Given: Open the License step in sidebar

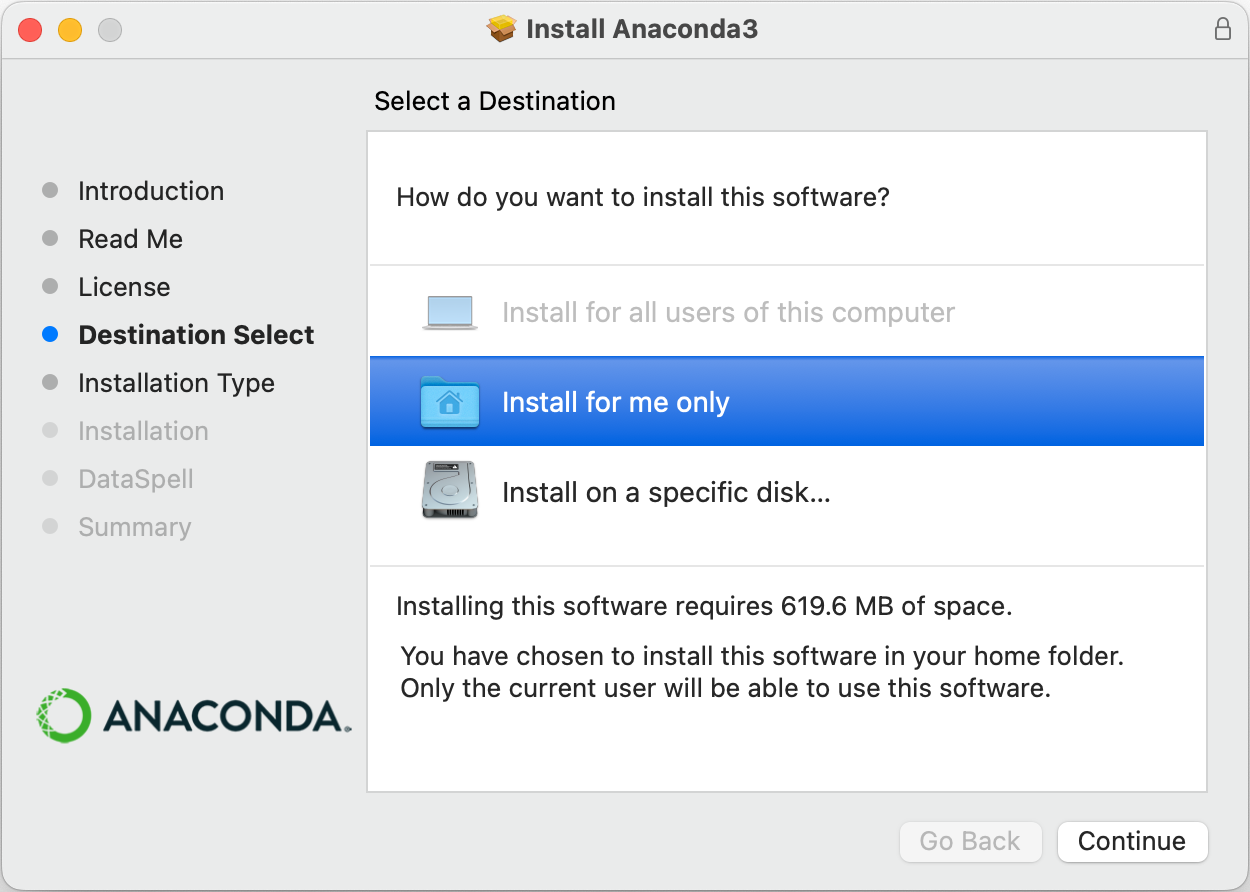Looking at the screenshot, I should (x=124, y=287).
